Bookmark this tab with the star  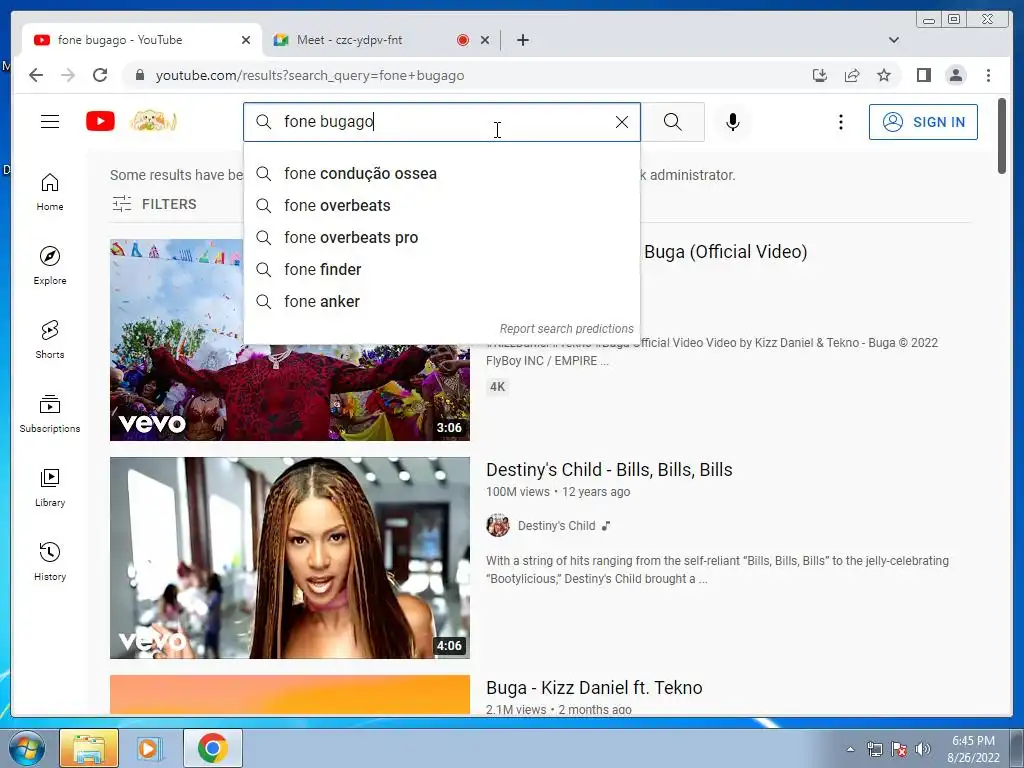click(884, 75)
